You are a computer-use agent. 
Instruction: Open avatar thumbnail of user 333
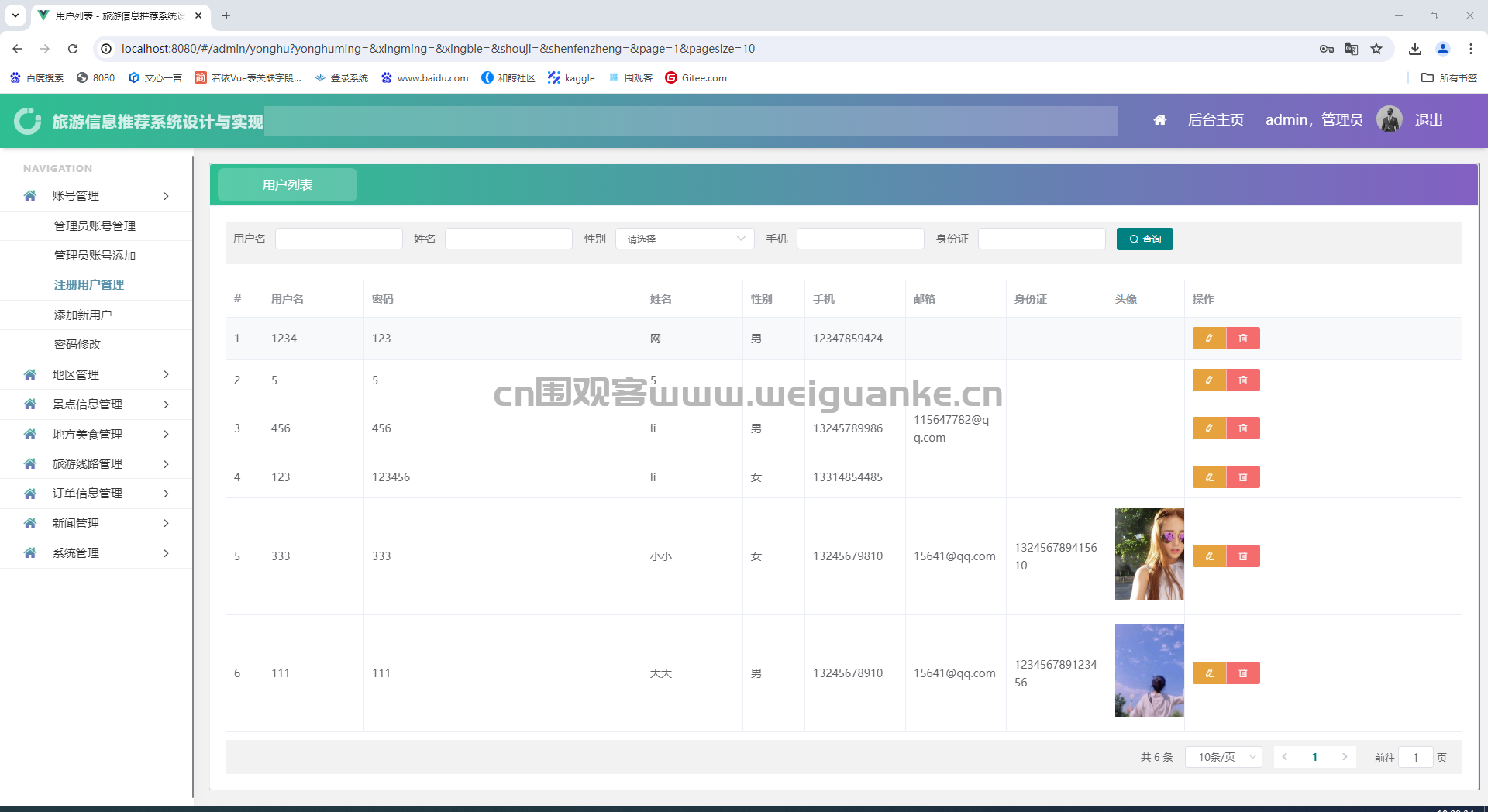point(1149,554)
